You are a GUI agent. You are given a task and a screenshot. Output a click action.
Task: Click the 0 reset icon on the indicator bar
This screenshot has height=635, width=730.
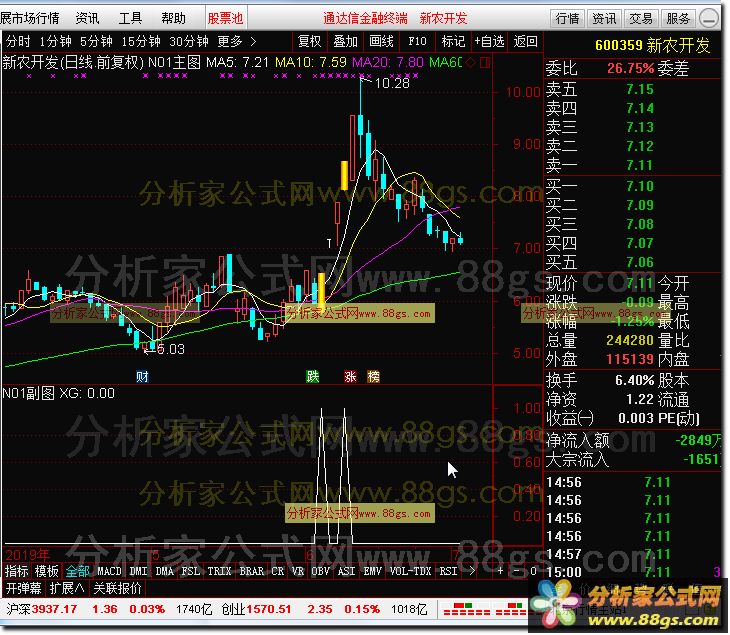point(534,570)
